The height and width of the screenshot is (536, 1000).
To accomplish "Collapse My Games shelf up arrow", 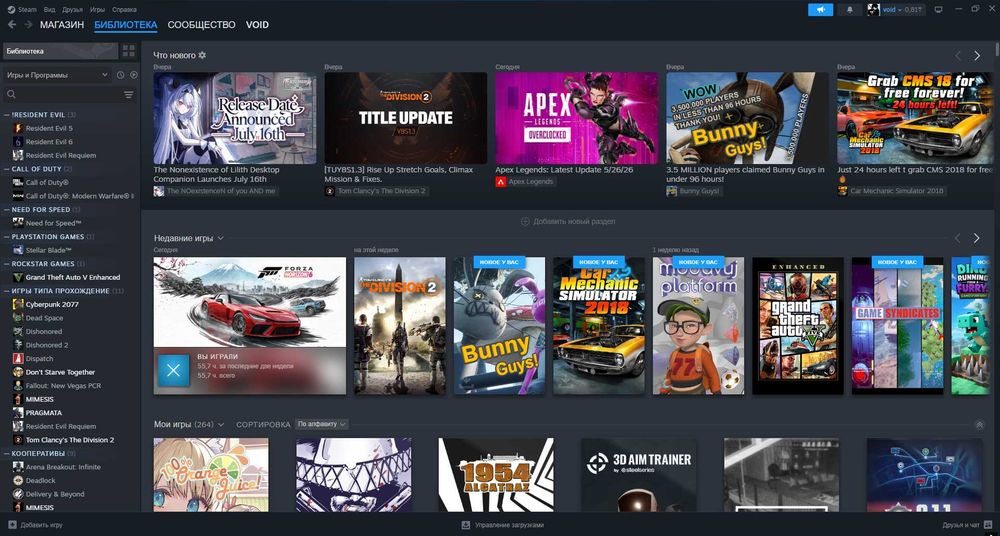I will coord(979,425).
